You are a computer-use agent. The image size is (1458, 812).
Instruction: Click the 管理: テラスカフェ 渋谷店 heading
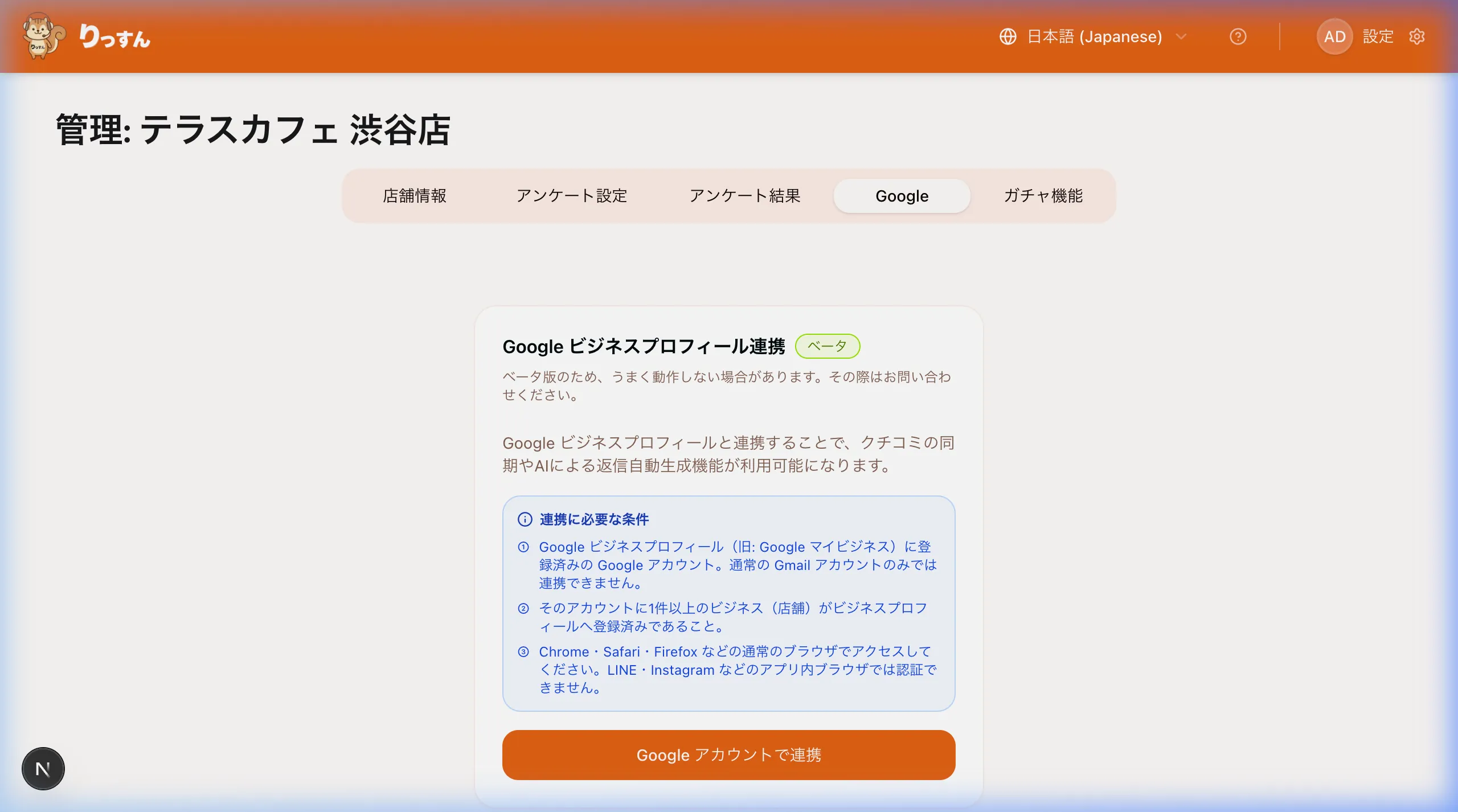(x=253, y=130)
